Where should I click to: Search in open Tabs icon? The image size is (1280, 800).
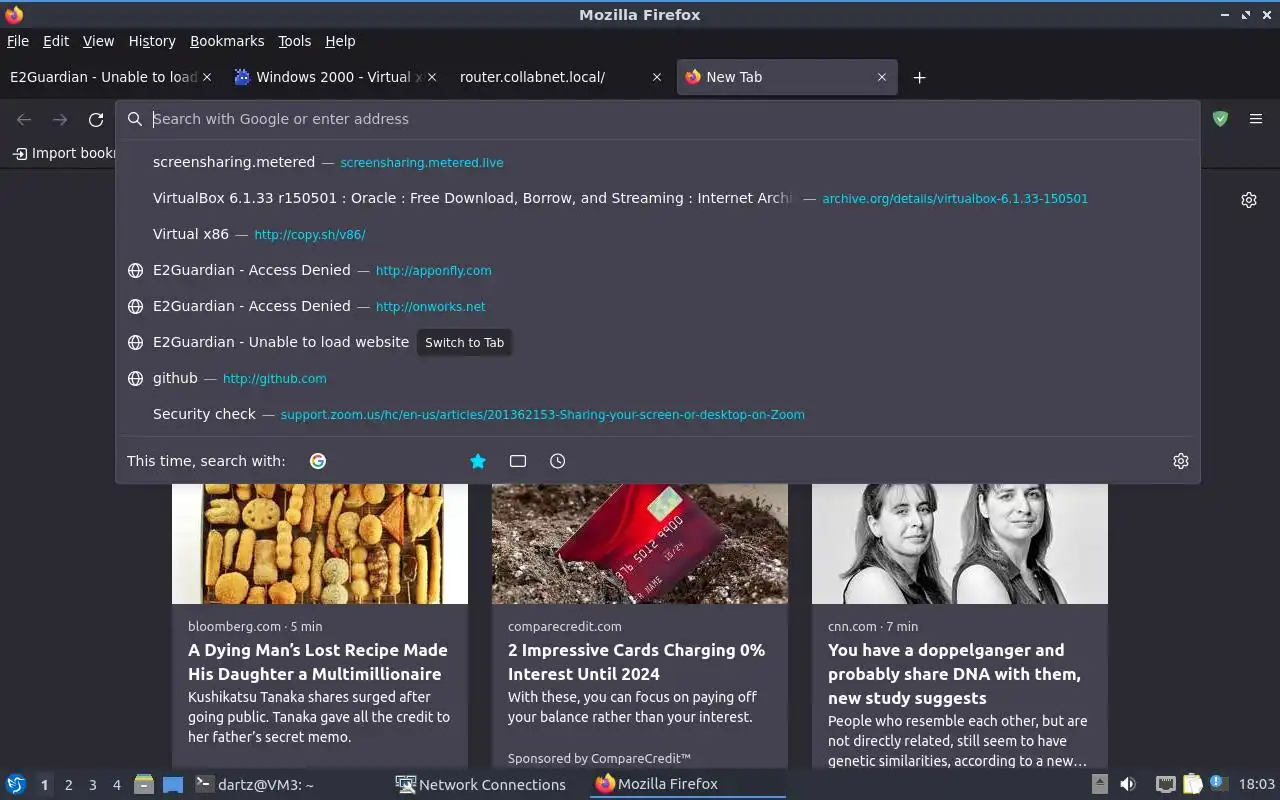(518, 461)
